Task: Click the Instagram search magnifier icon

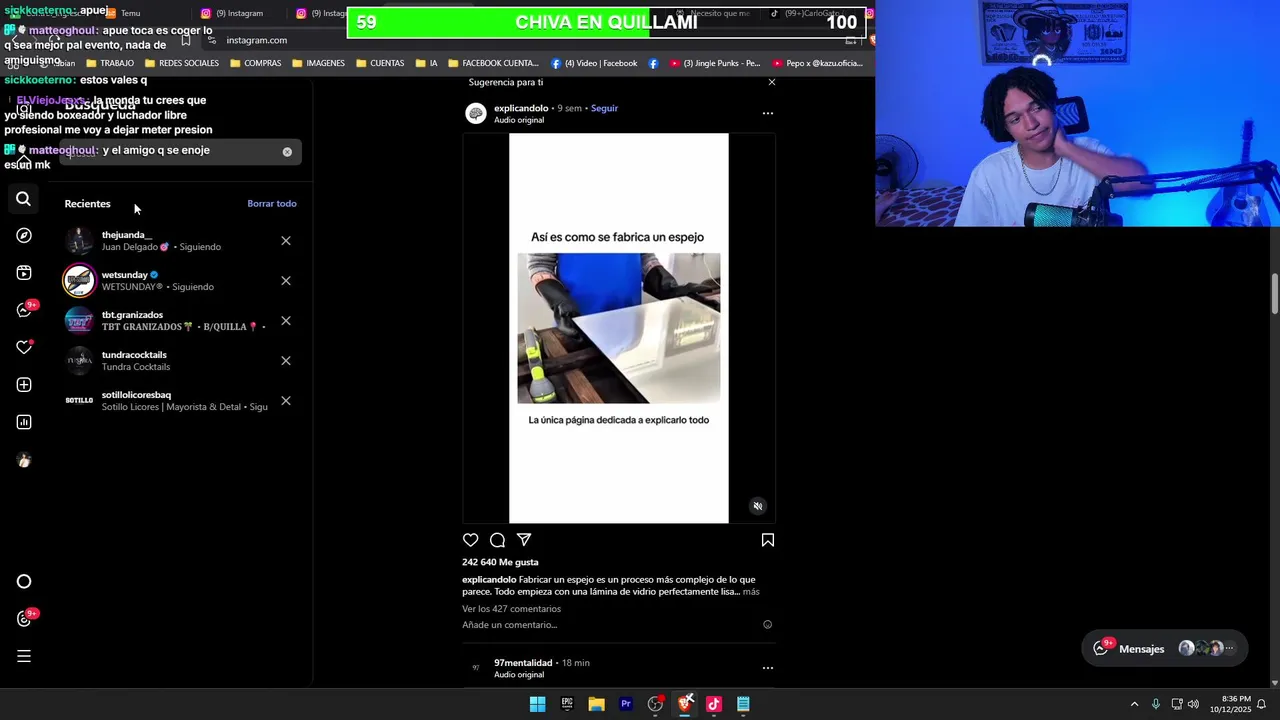Action: click(x=23, y=199)
